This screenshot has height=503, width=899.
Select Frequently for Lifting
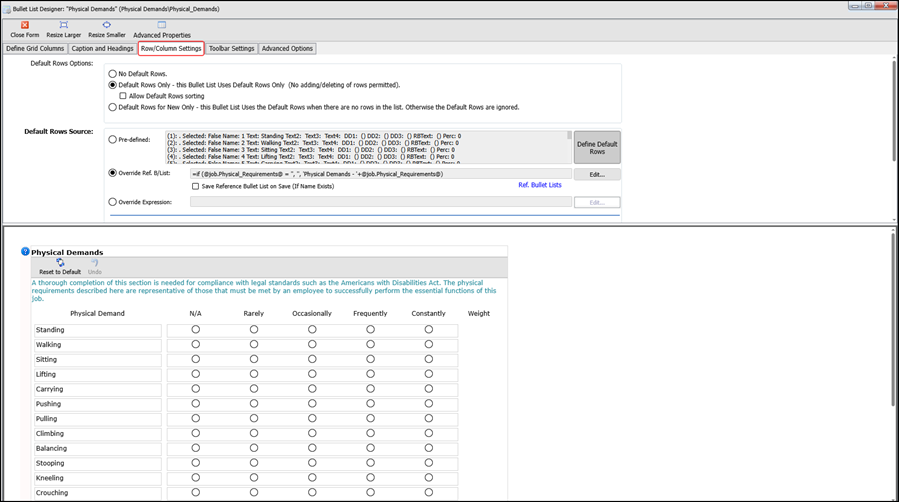click(x=370, y=374)
